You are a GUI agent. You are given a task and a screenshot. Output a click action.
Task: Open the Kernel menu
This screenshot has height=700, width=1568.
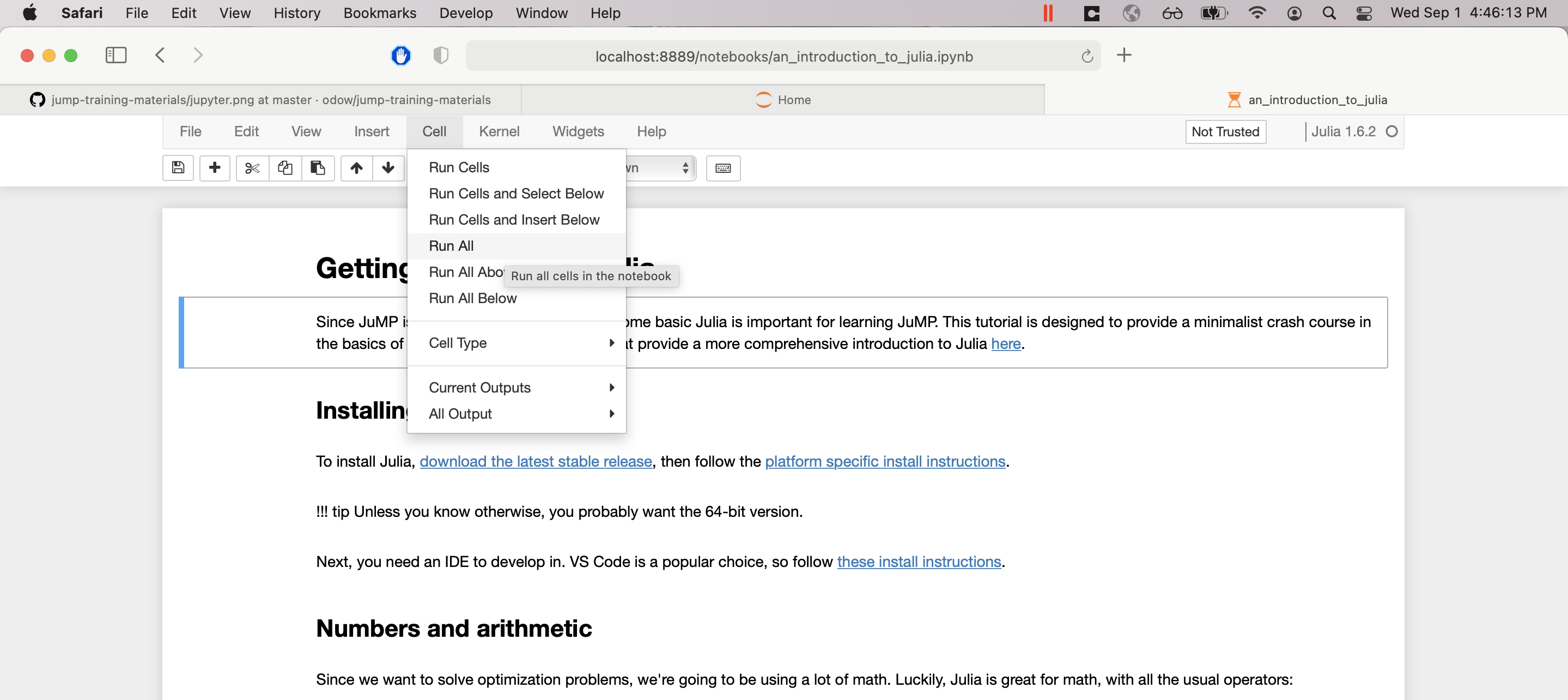[x=499, y=131]
